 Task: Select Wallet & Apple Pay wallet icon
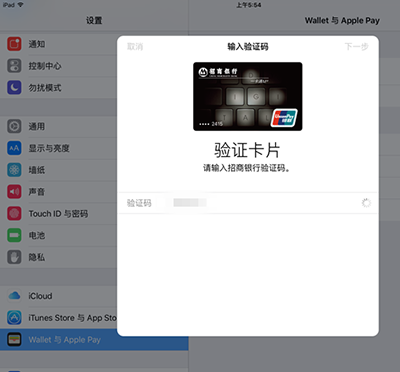click(x=14, y=340)
